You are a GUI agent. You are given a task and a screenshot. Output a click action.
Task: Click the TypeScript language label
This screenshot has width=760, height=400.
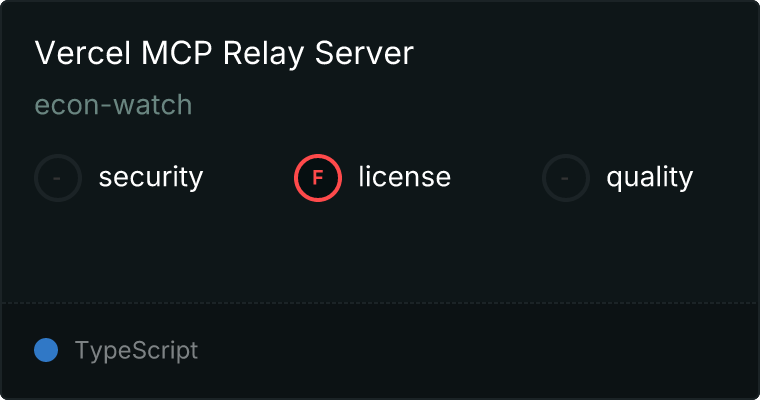[x=136, y=351]
